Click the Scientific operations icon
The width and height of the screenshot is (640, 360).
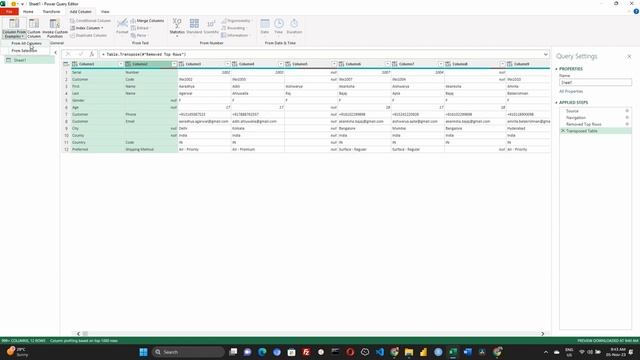click(211, 23)
